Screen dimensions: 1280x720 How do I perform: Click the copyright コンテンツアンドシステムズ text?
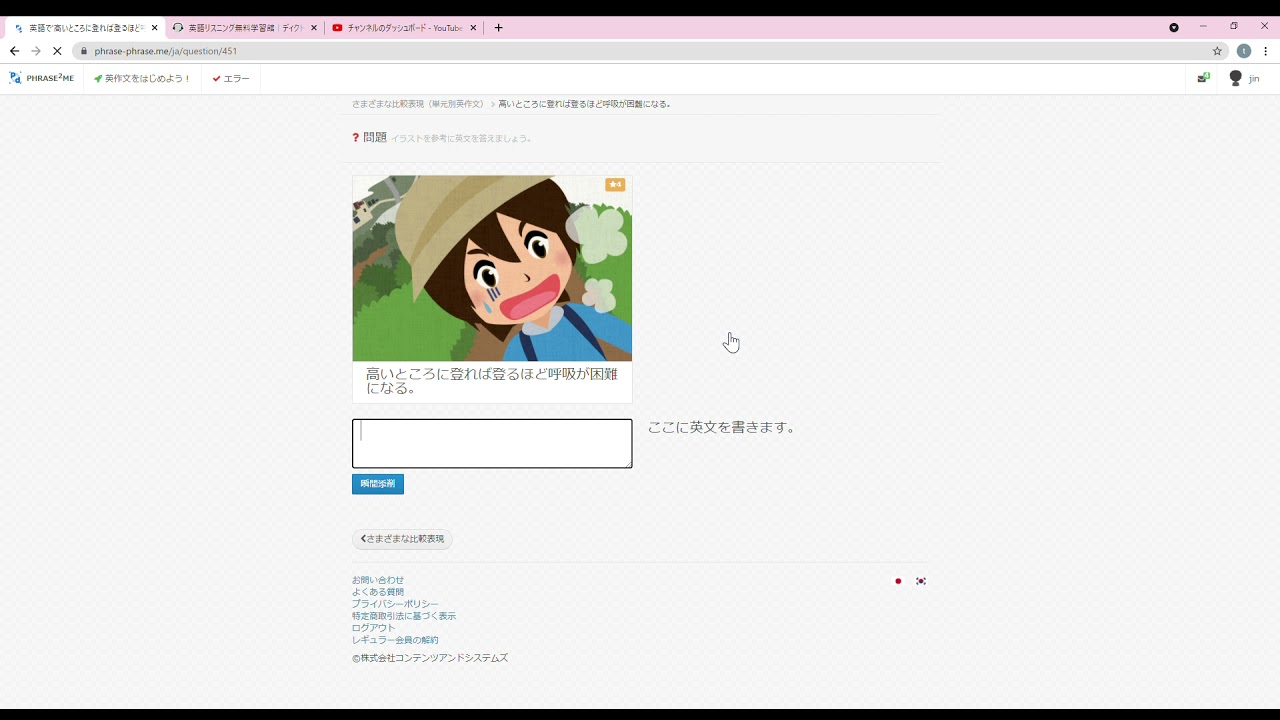click(430, 658)
